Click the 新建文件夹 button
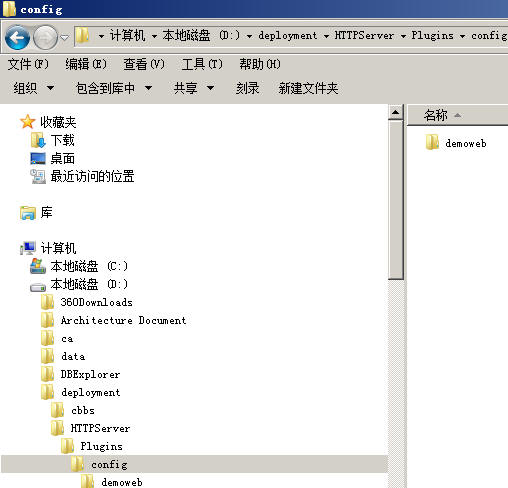Screen dimensions: 508x488 pyautogui.click(x=308, y=88)
